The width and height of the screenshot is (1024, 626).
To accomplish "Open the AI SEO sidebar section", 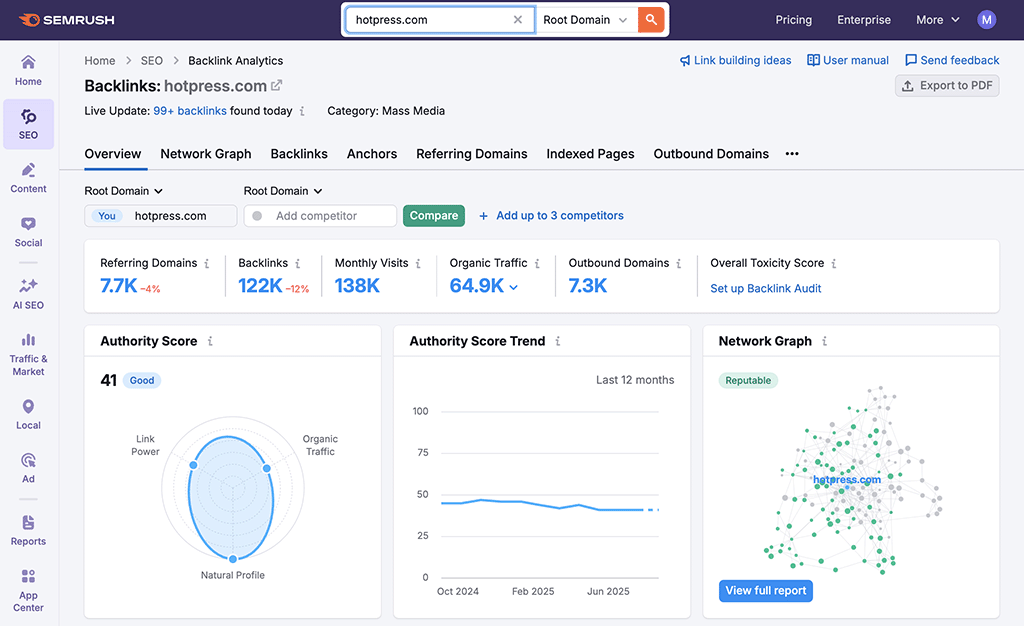I will coord(28,294).
